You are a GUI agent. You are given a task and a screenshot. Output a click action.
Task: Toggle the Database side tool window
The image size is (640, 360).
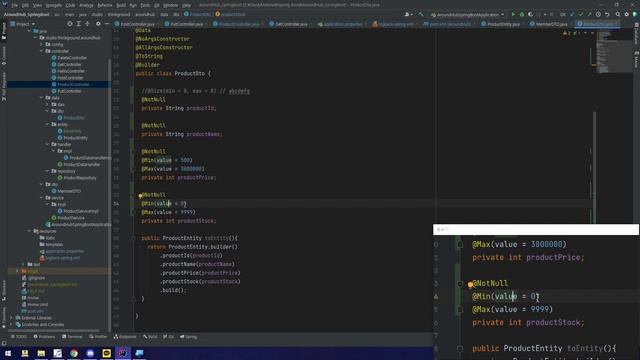[636, 34]
